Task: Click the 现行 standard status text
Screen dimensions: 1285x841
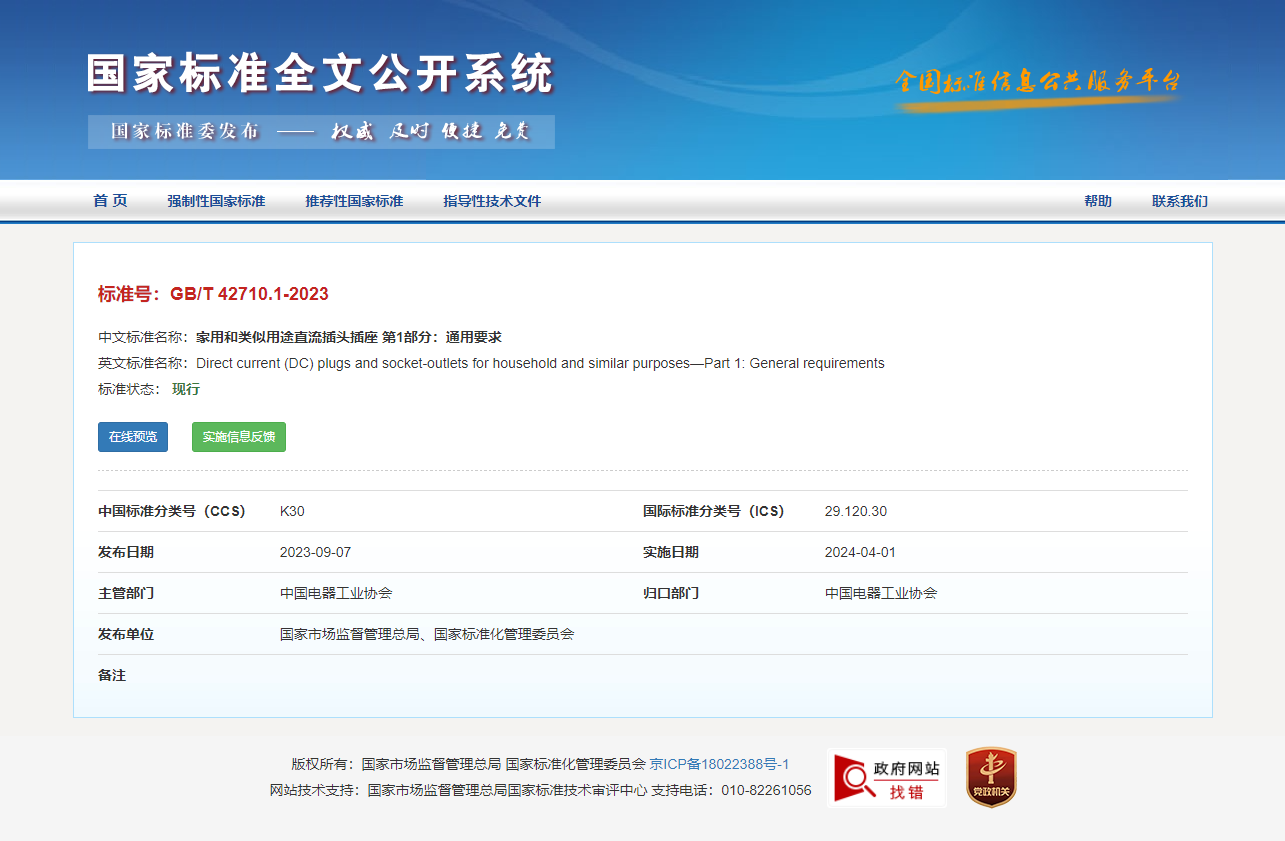Action: click(186, 389)
